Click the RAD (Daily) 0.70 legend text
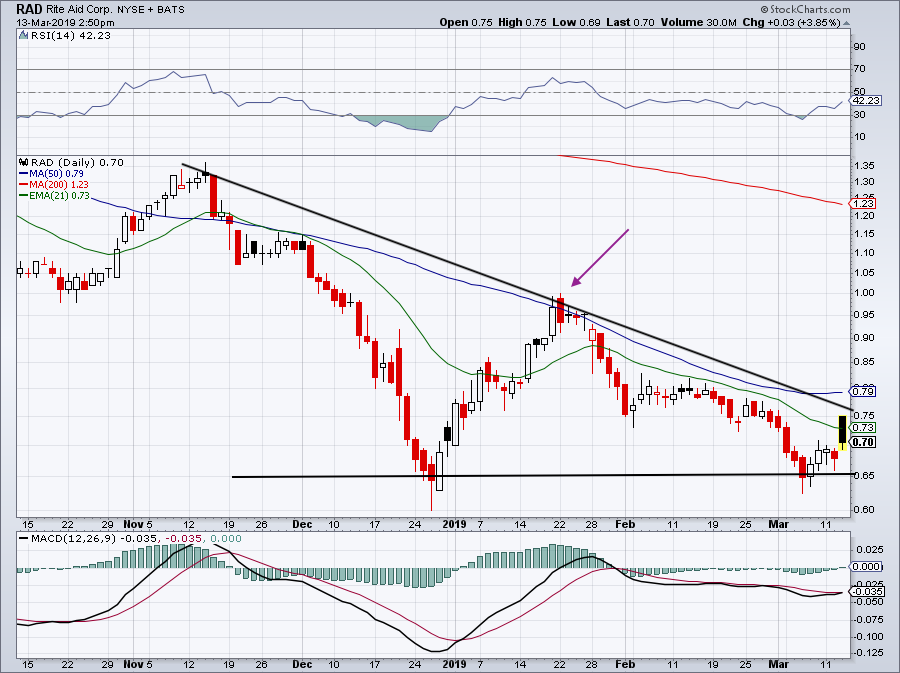This screenshot has height=673, width=900. 77,162
